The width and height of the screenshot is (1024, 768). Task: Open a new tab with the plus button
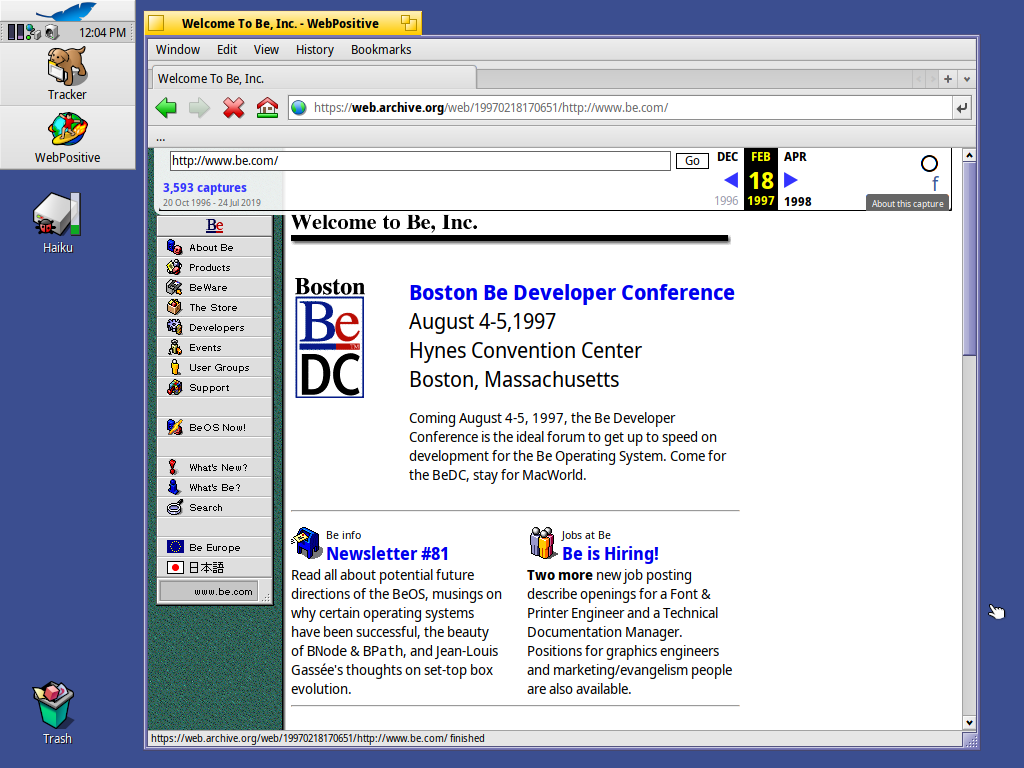(x=948, y=79)
